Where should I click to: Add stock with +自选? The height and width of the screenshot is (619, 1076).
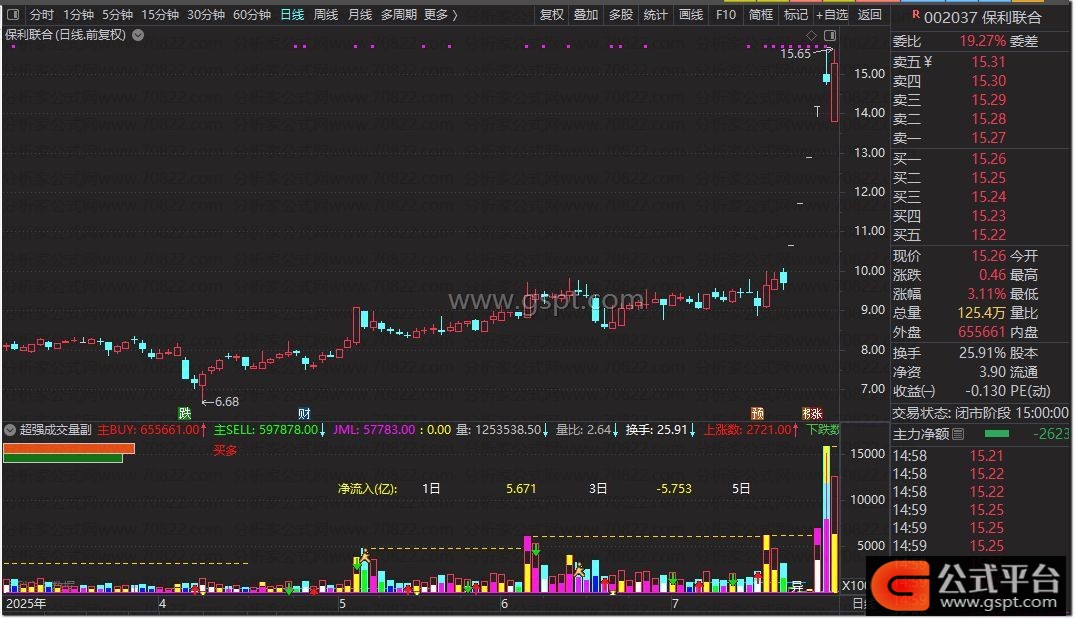832,14
